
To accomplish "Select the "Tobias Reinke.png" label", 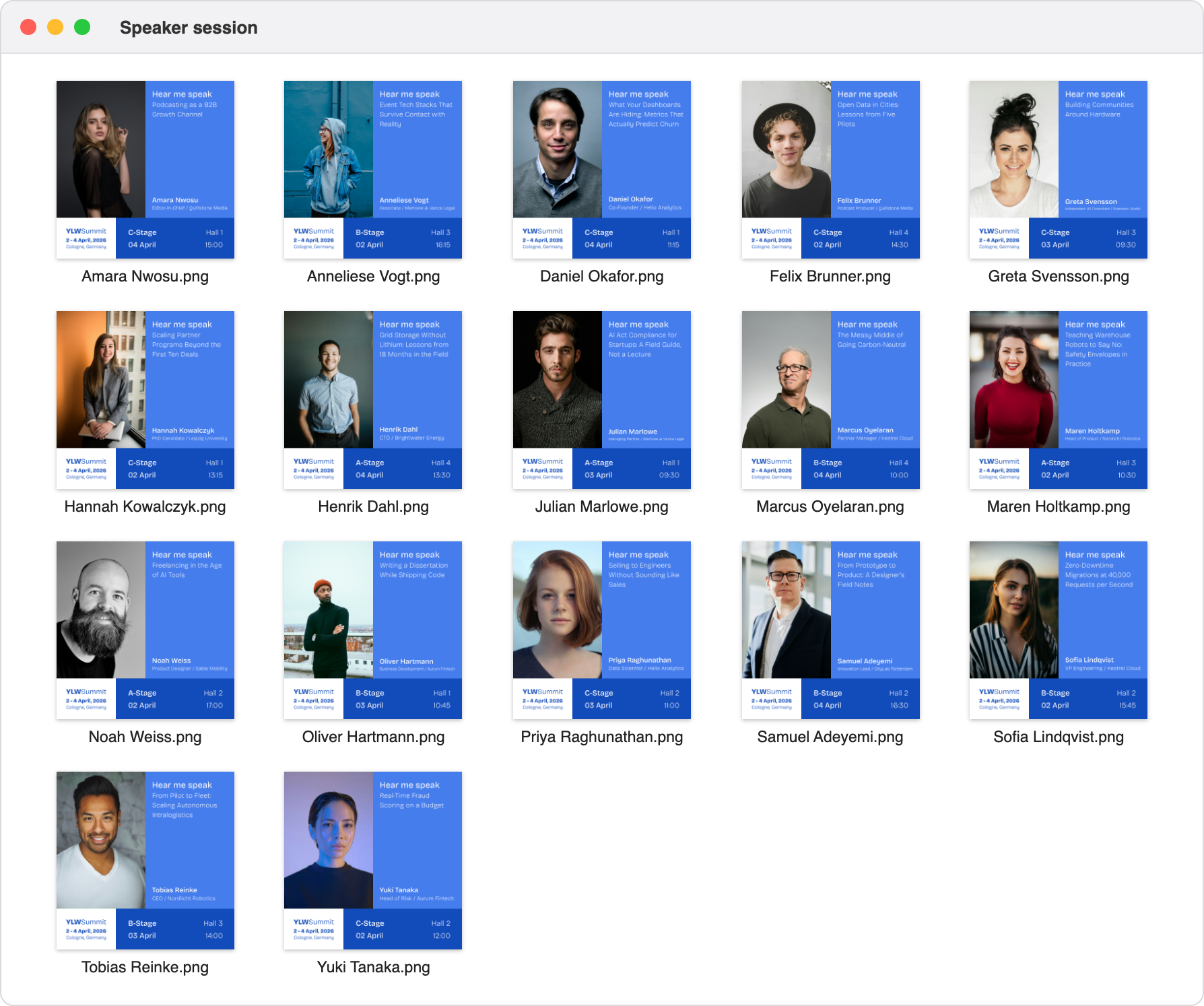I will 145,967.
